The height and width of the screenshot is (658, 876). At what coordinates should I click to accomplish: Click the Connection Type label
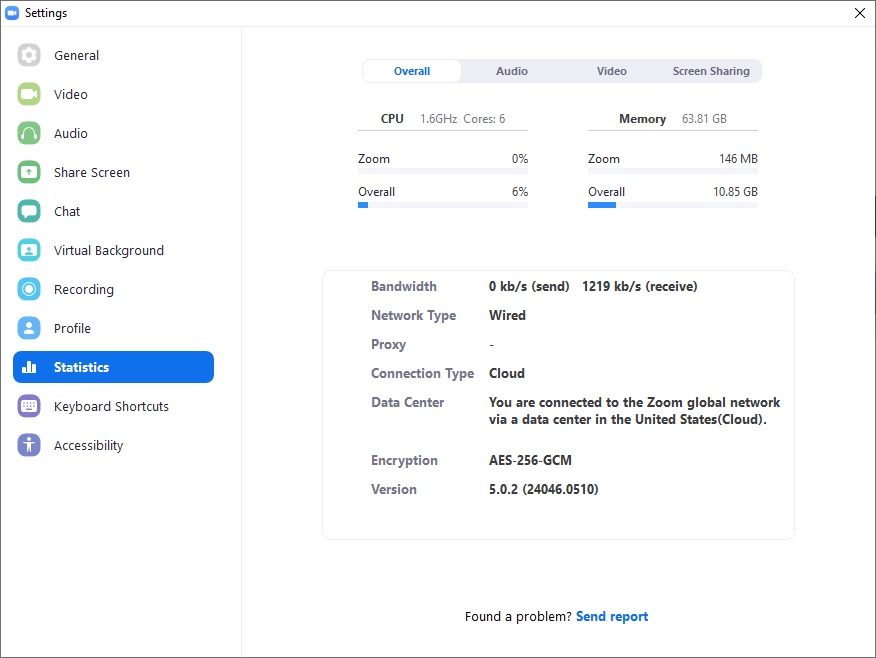(422, 373)
